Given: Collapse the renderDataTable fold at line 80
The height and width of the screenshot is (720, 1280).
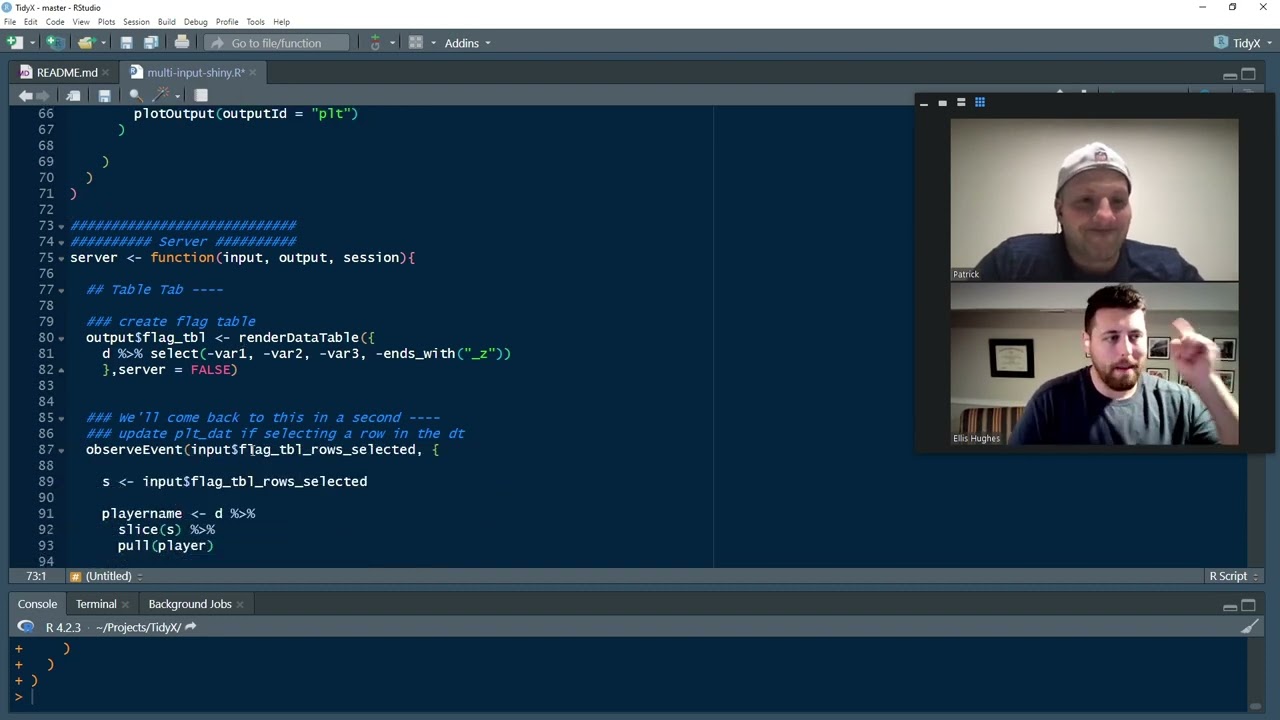Looking at the screenshot, I should [61, 338].
